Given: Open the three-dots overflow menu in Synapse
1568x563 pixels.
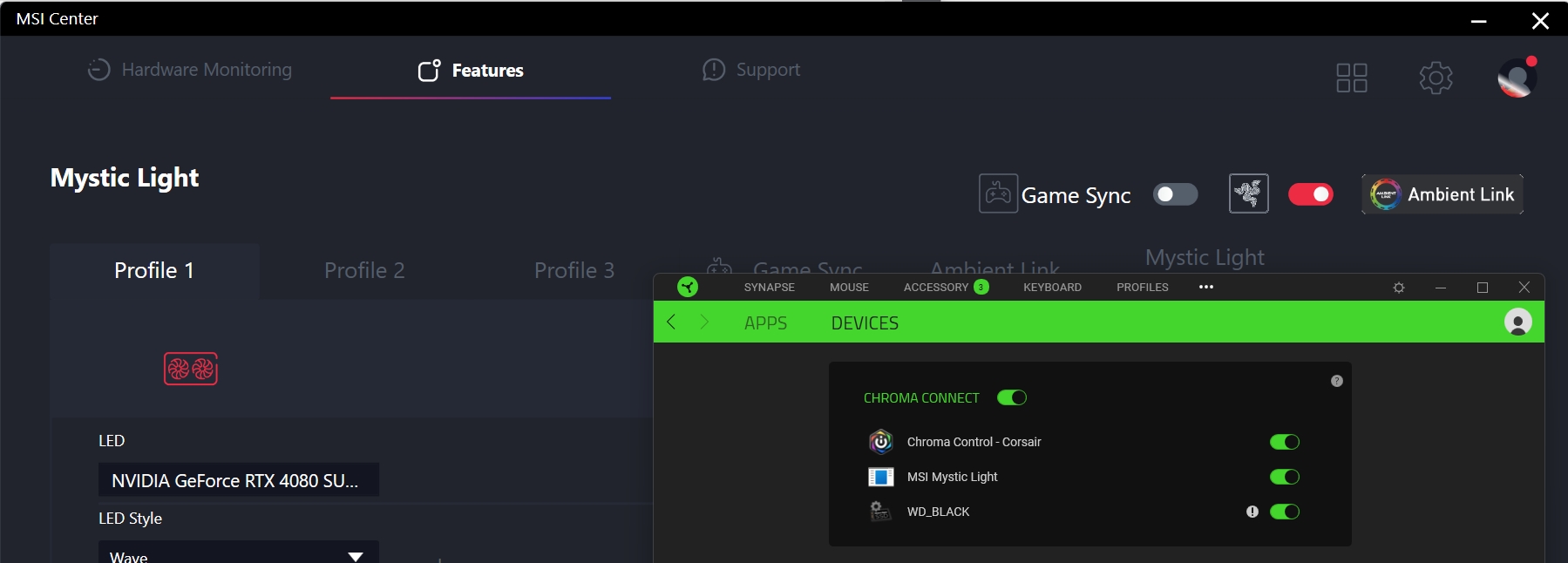Looking at the screenshot, I should (x=1206, y=287).
